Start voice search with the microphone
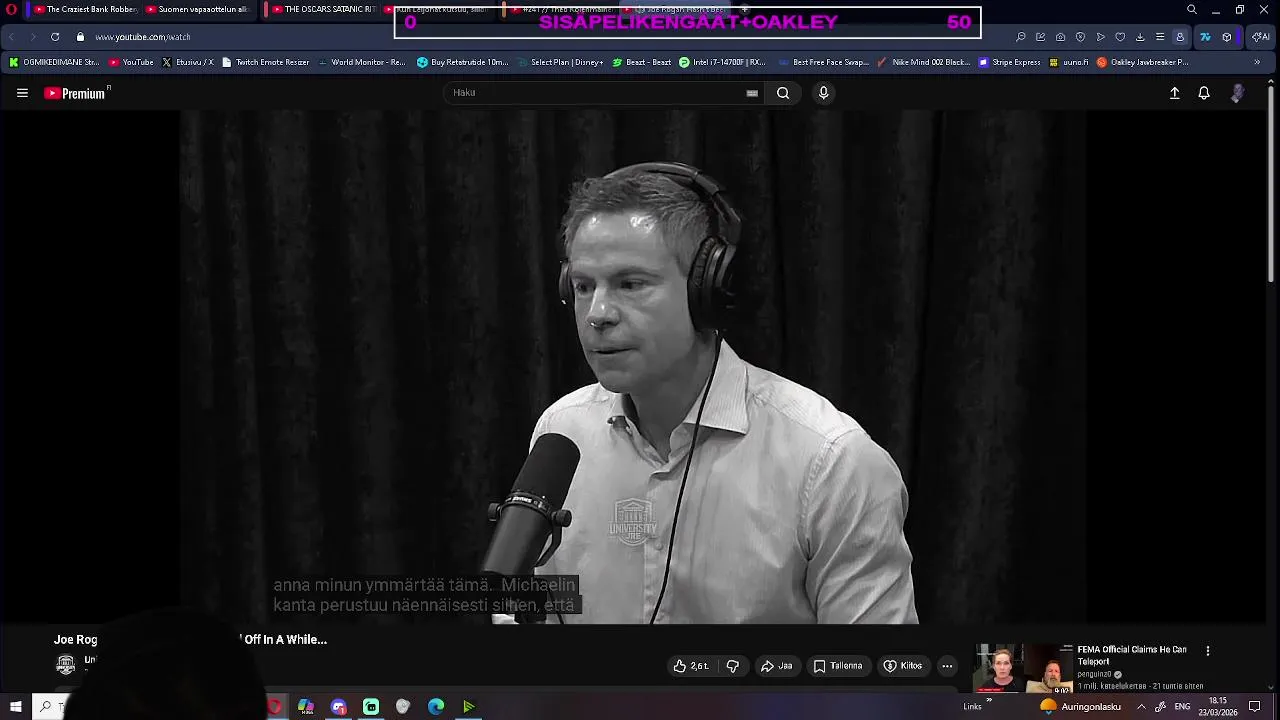The height and width of the screenshot is (720, 1280). coord(823,93)
